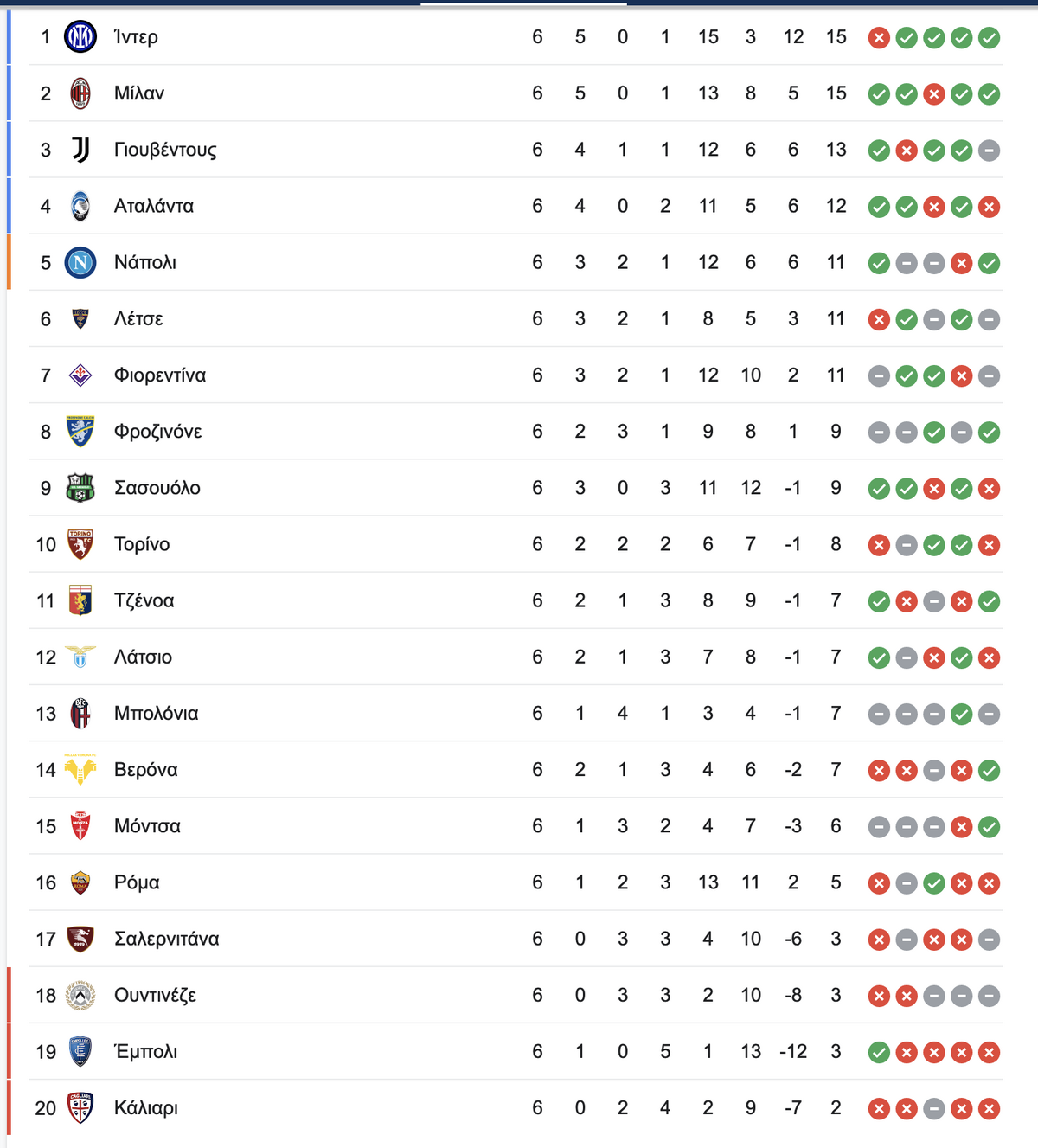The width and height of the screenshot is (1038, 1148).
Task: Click the Cagliari shield crest icon
Action: tap(80, 1108)
